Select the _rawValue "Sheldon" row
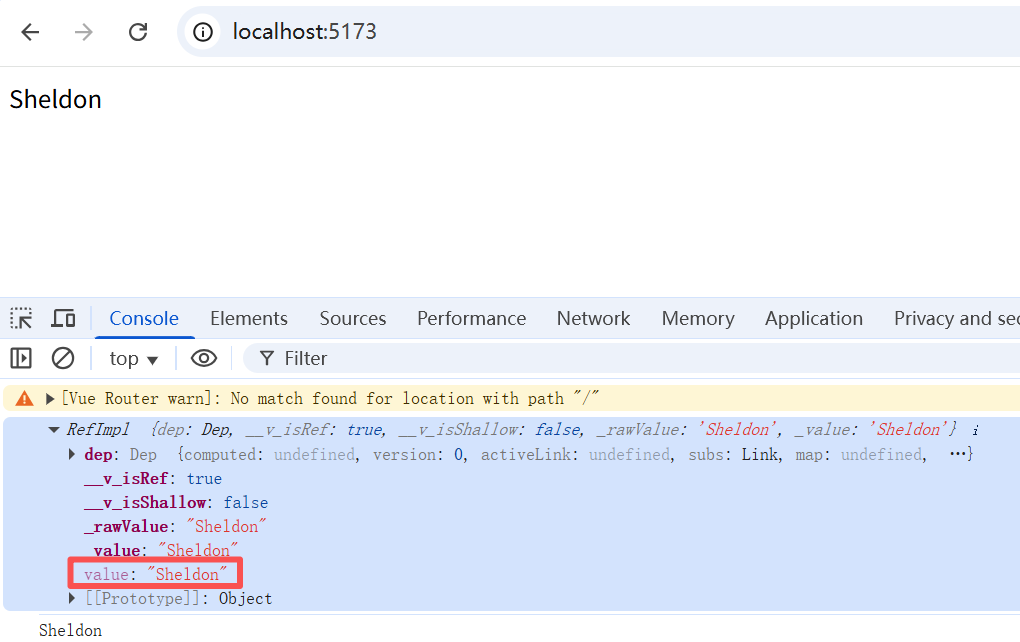Viewport: 1020px width, 642px height. point(175,527)
